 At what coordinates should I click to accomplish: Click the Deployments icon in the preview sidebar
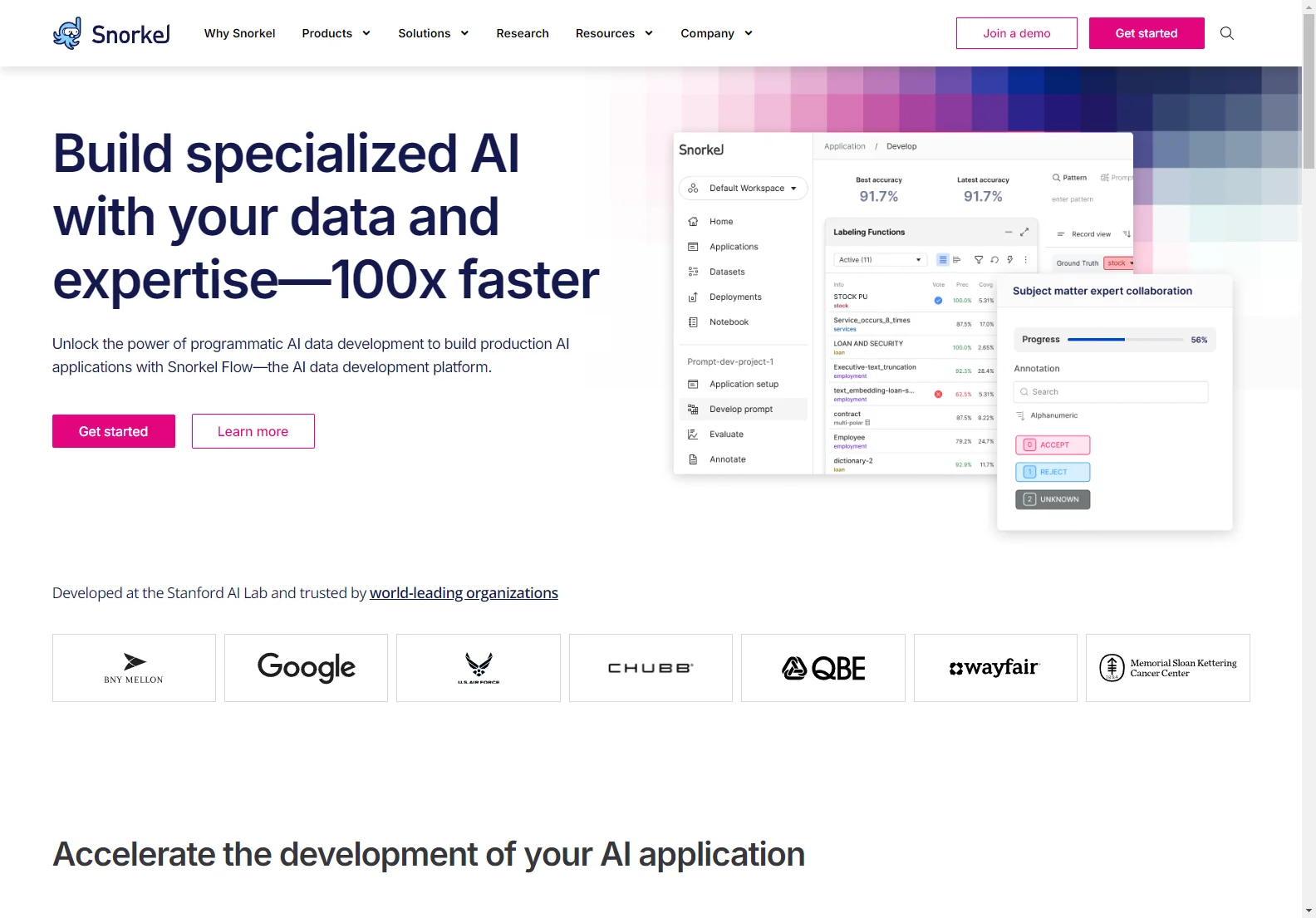coord(693,297)
